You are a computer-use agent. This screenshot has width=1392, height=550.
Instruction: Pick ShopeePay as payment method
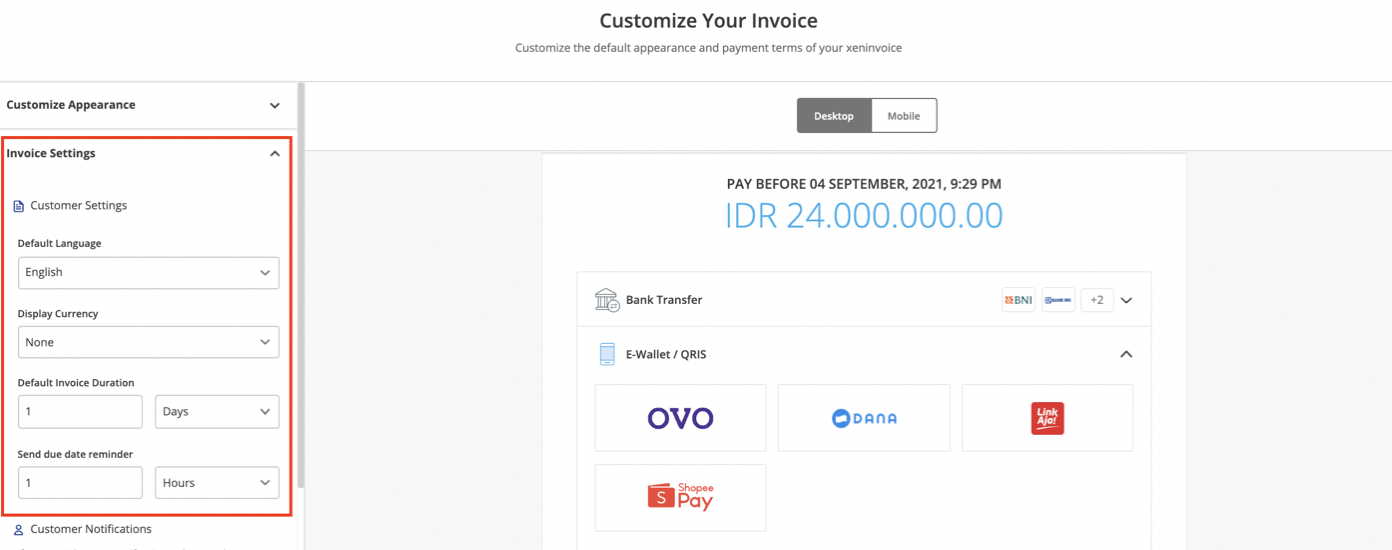pyautogui.click(x=680, y=497)
